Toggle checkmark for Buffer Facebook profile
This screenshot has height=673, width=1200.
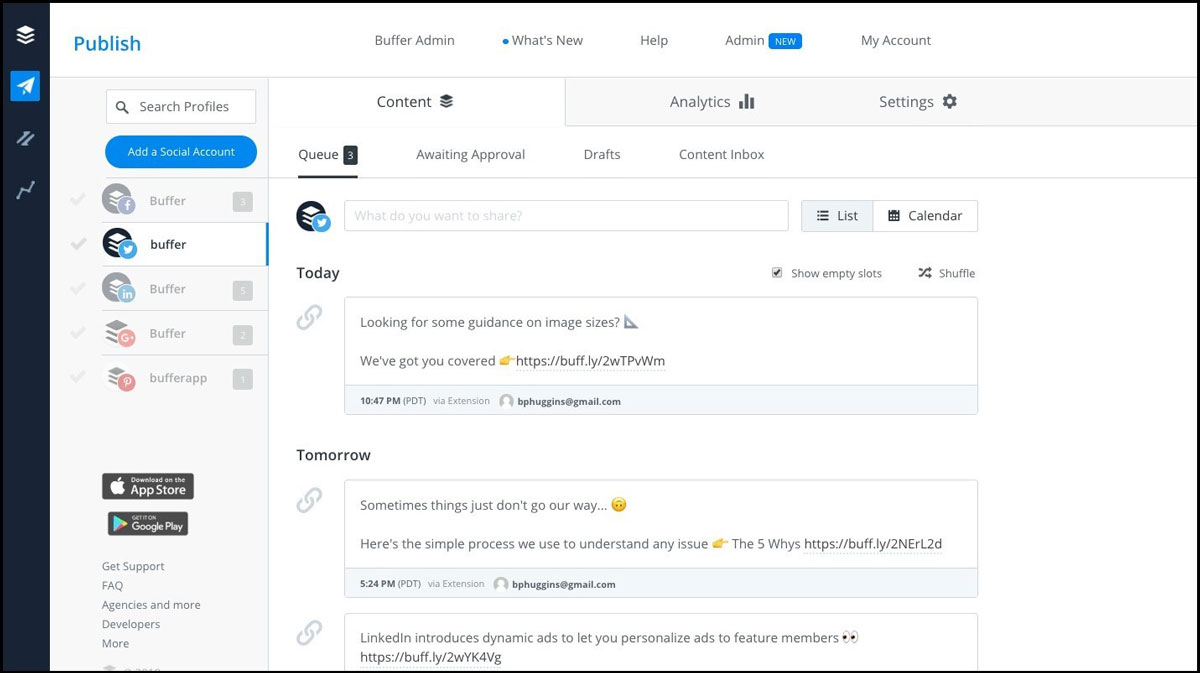[x=77, y=200]
